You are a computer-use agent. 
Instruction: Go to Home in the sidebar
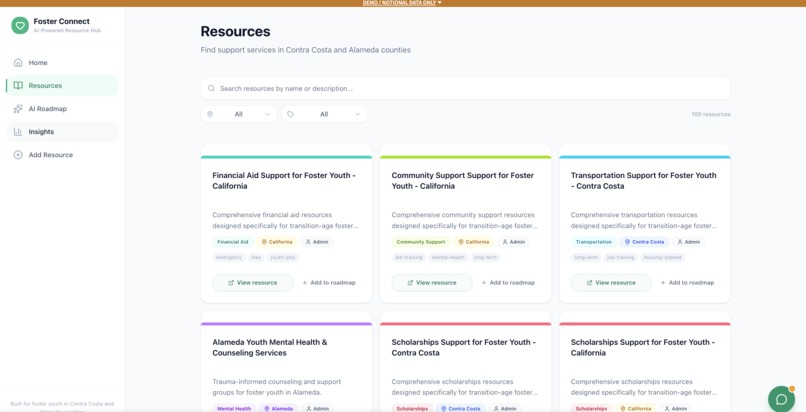(62, 63)
